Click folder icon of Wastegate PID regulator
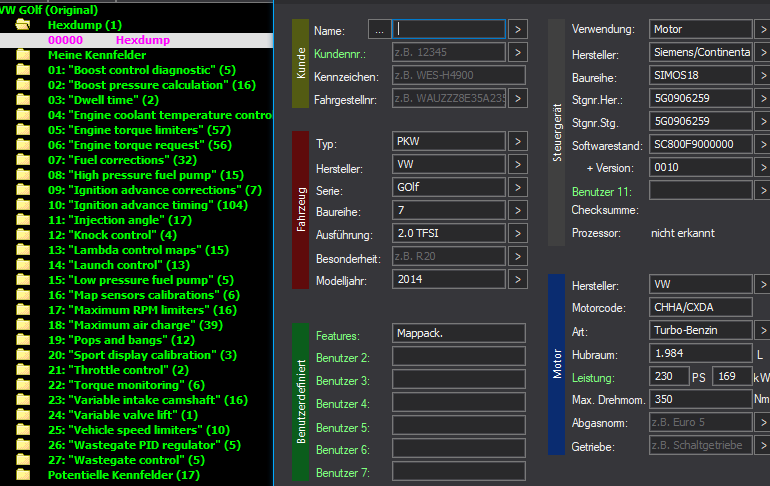770x486 pixels. pos(23,445)
